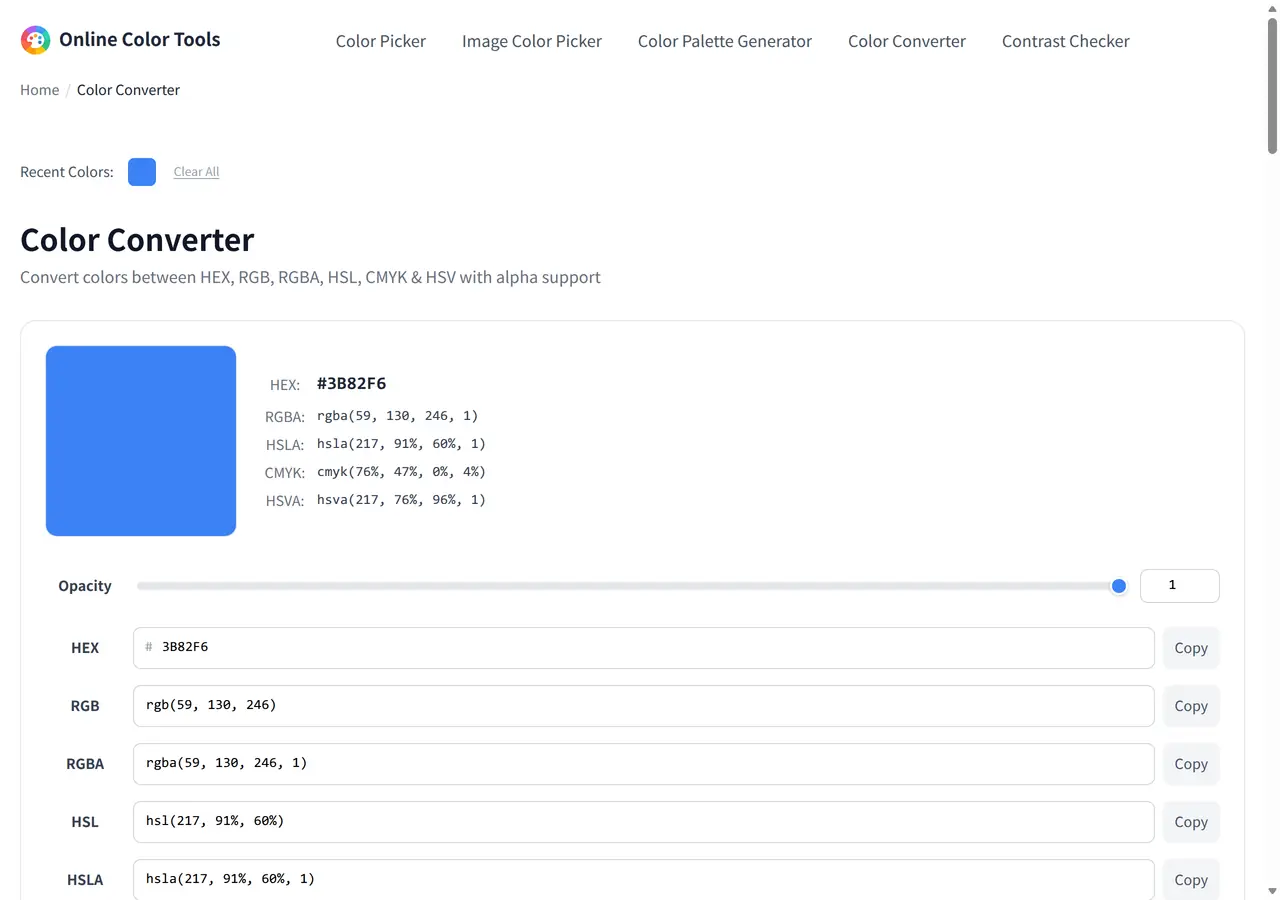Click the Online Color Tools palette logo
This screenshot has height=900, width=1280.
[x=35, y=40]
